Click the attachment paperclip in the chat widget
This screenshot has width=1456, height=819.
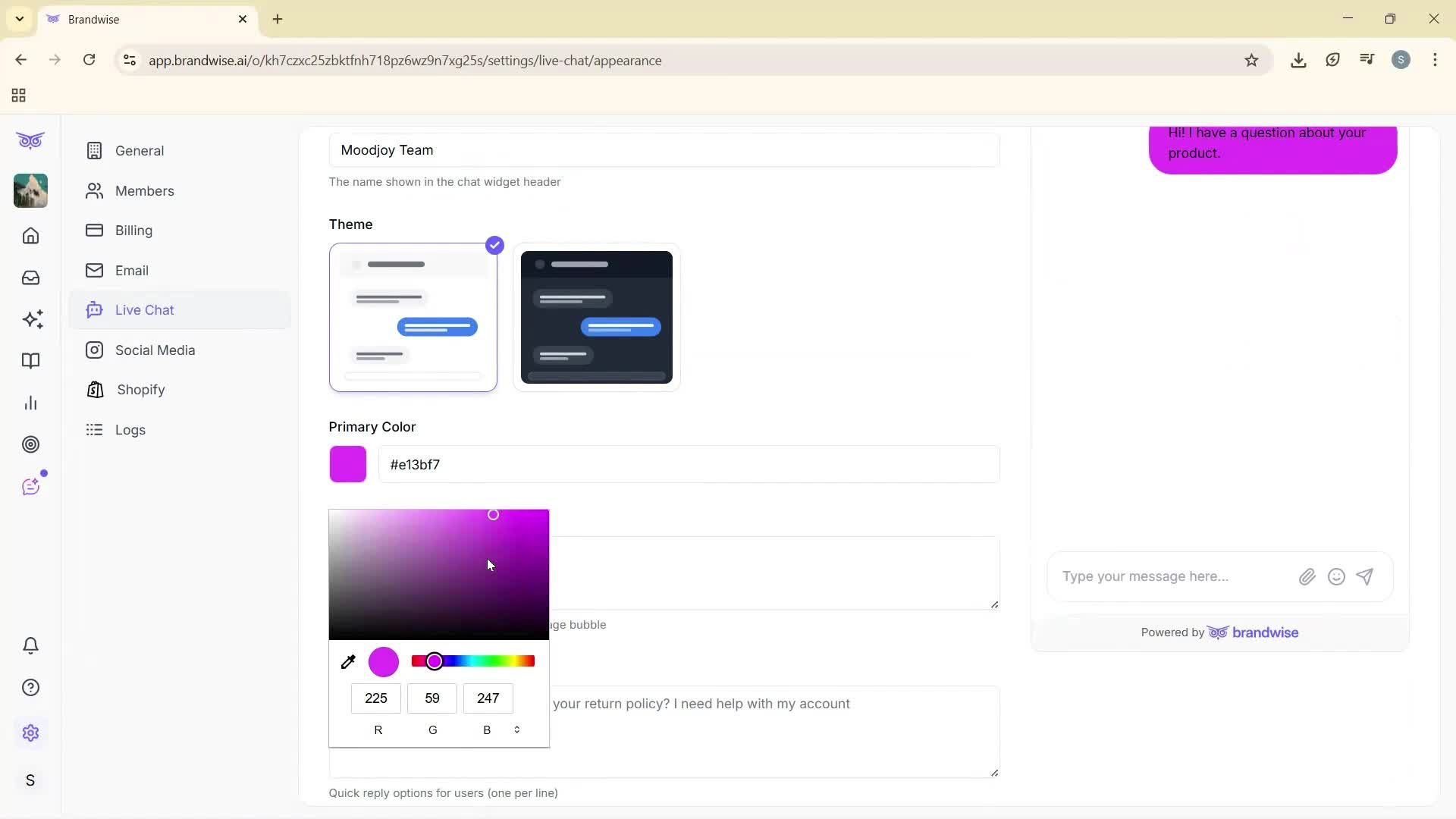(x=1307, y=576)
